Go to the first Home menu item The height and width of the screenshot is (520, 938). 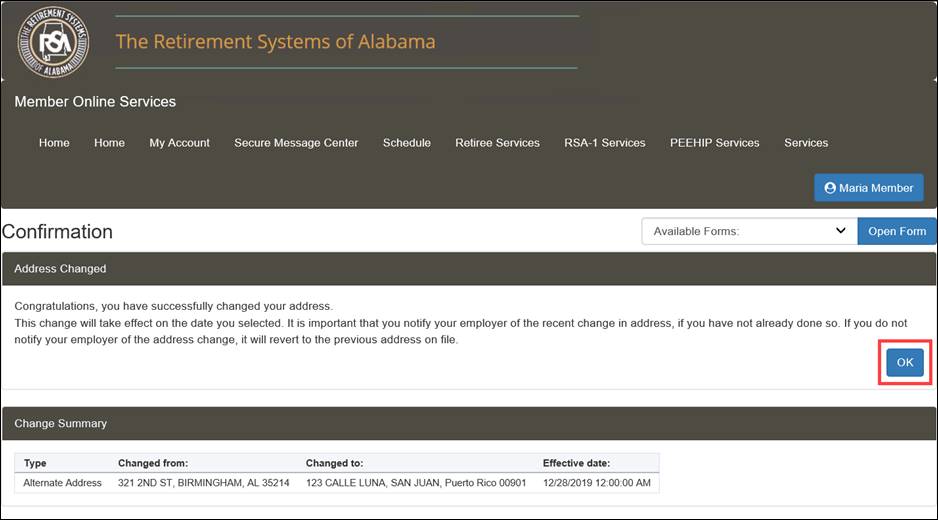click(x=54, y=143)
